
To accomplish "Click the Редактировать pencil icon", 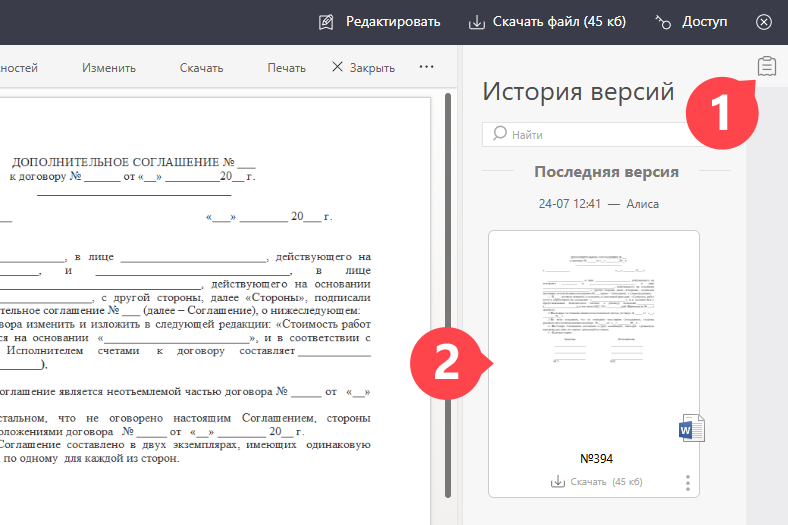I will click(326, 22).
